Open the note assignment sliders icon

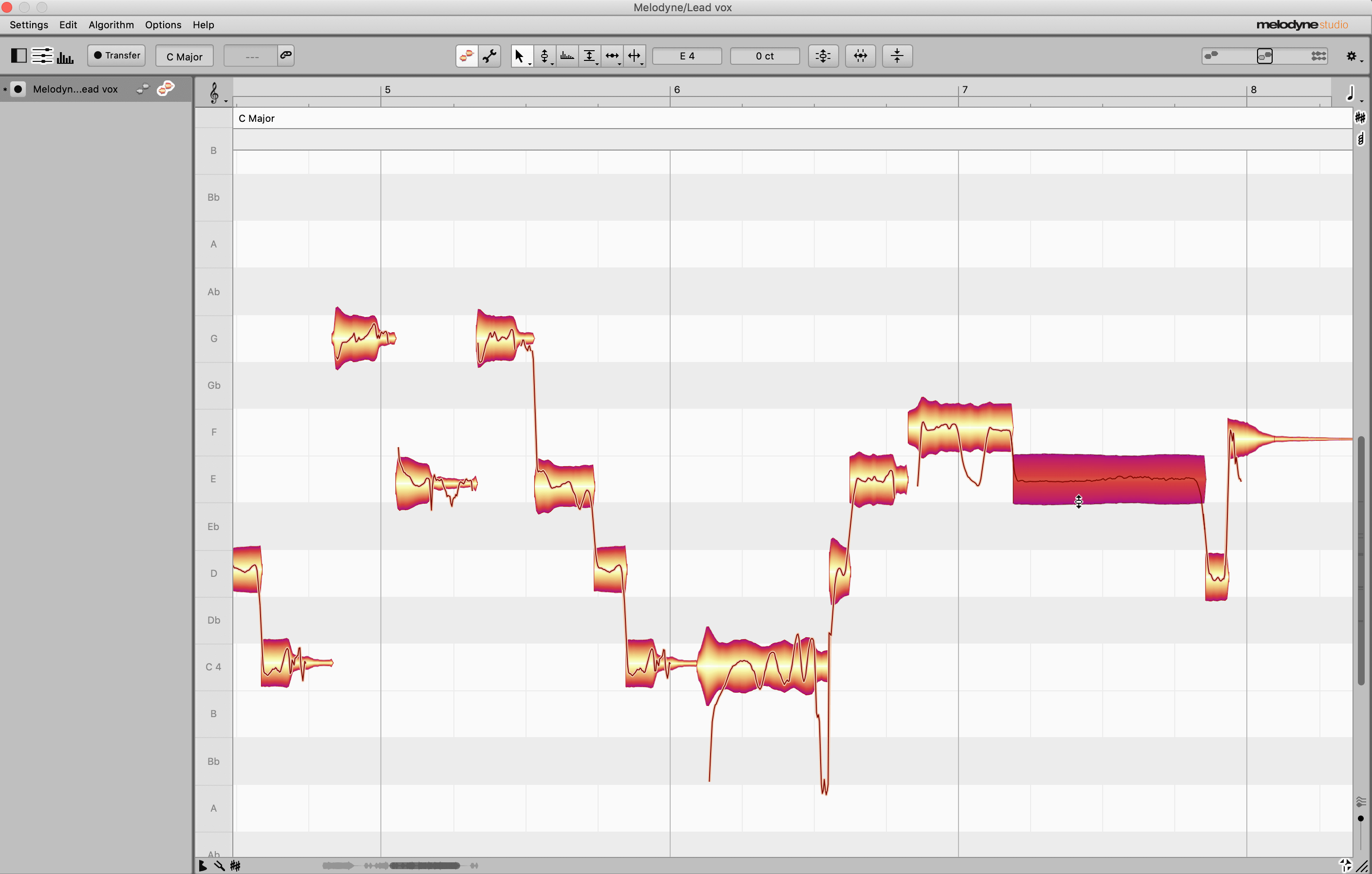point(41,55)
